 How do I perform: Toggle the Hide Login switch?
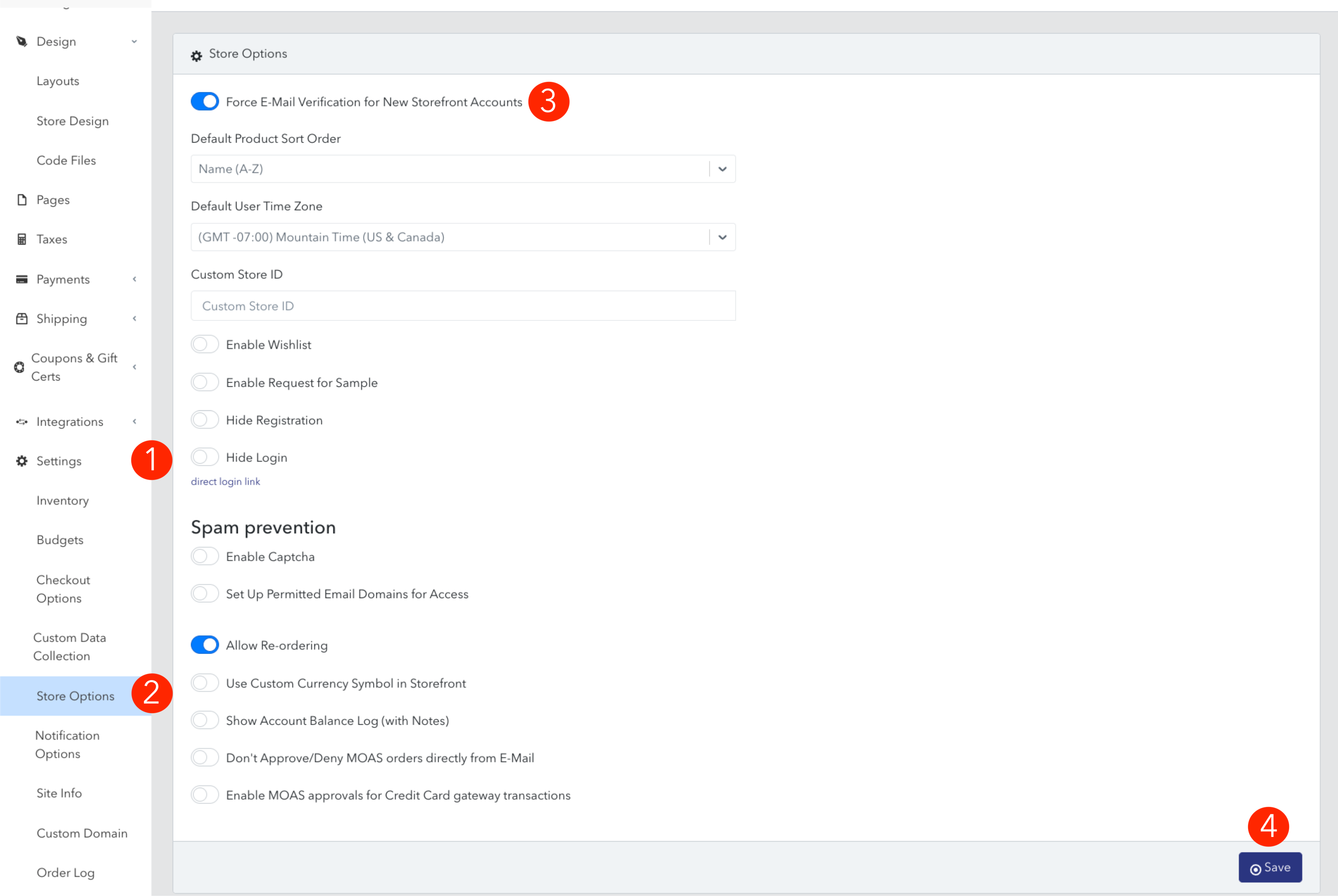click(x=205, y=456)
